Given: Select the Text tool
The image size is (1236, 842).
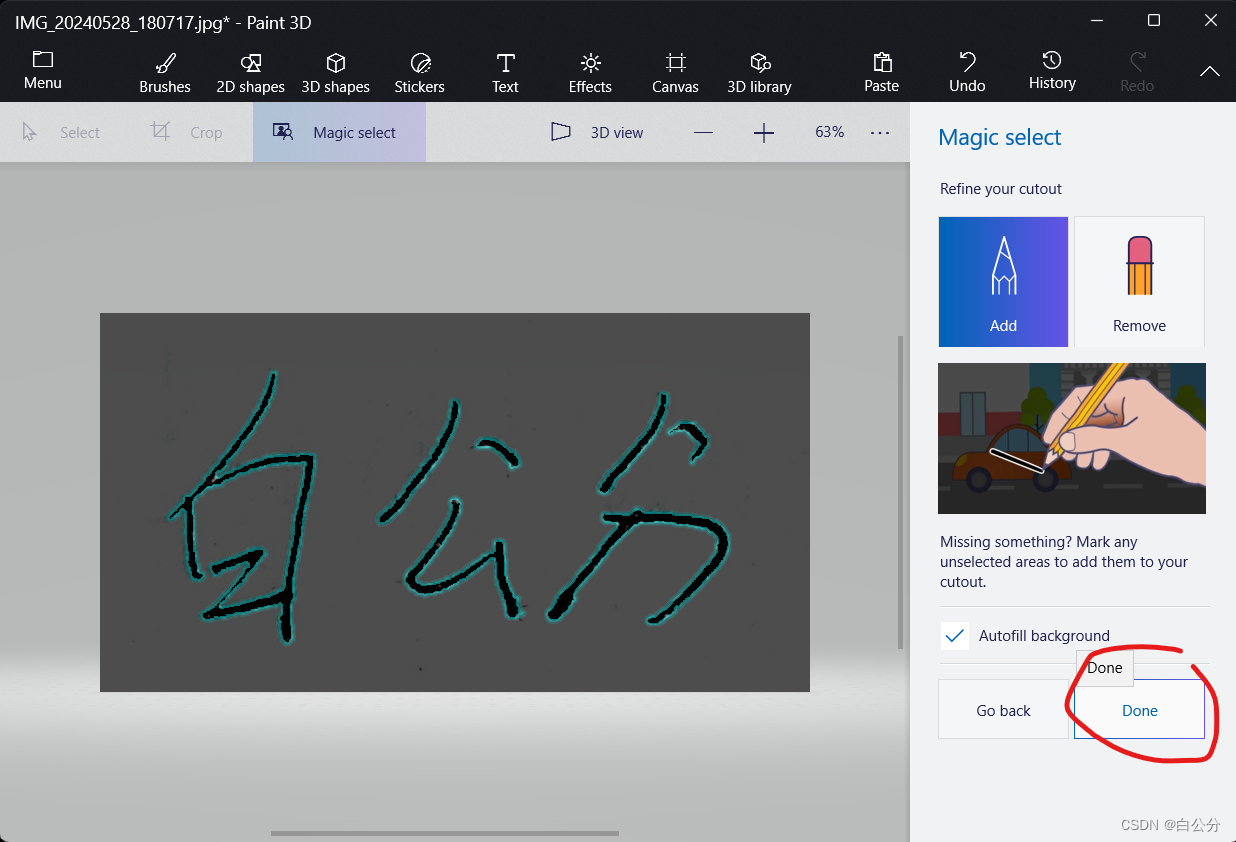Looking at the screenshot, I should tap(505, 70).
